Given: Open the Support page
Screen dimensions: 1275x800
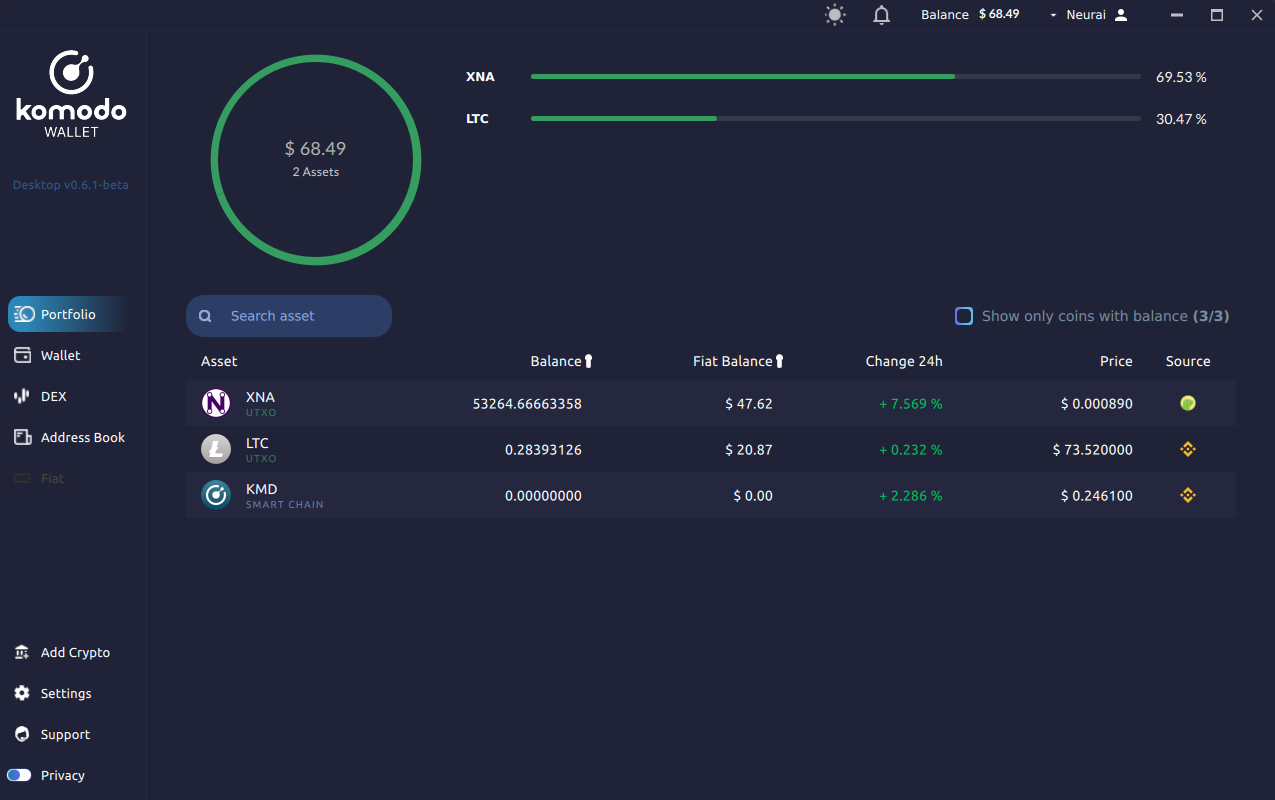Looking at the screenshot, I should [64, 734].
